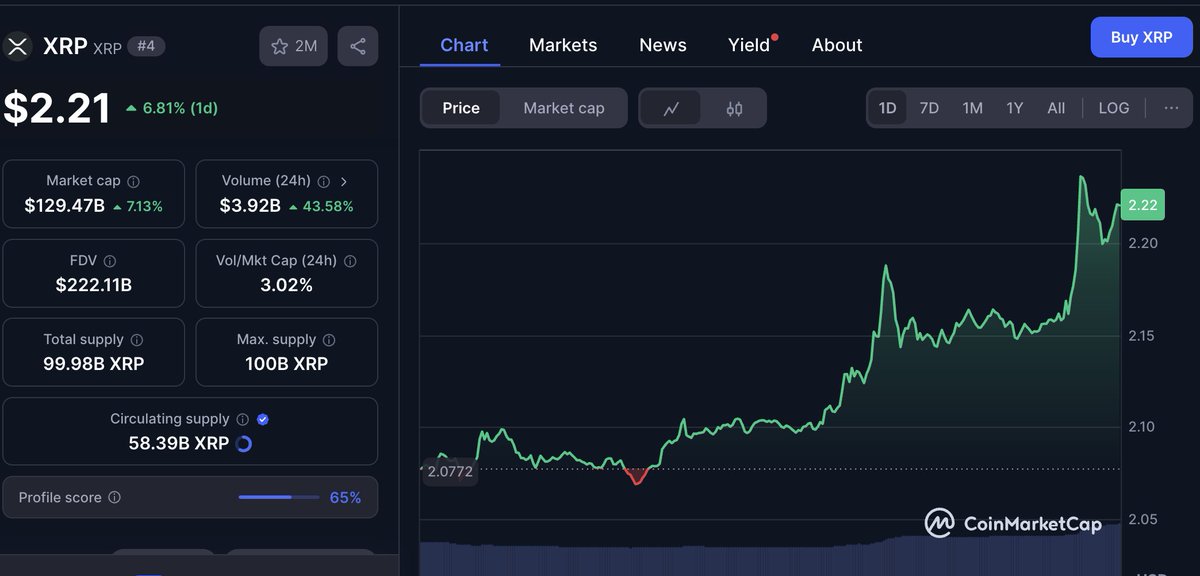Toggle LOG scale on the chart
The image size is (1200, 576).
(1114, 108)
